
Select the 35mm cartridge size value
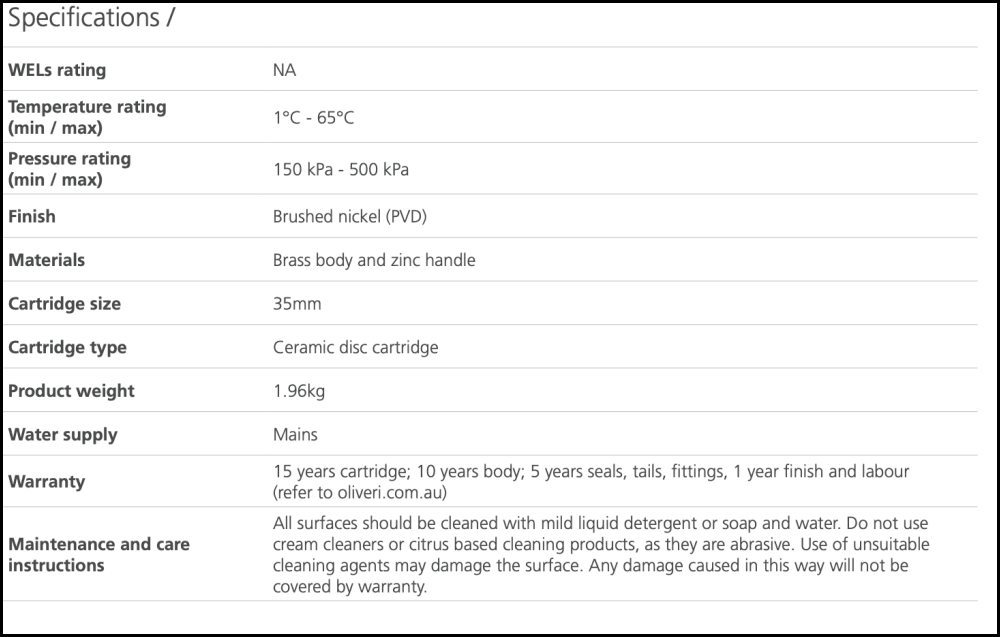coord(297,304)
